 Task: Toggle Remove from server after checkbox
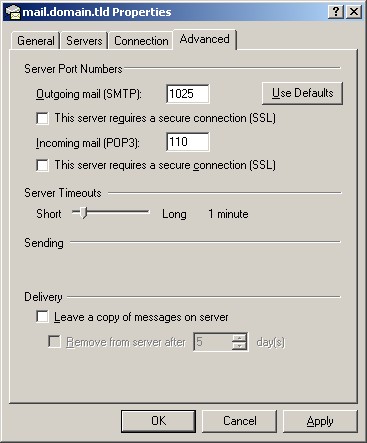point(55,342)
